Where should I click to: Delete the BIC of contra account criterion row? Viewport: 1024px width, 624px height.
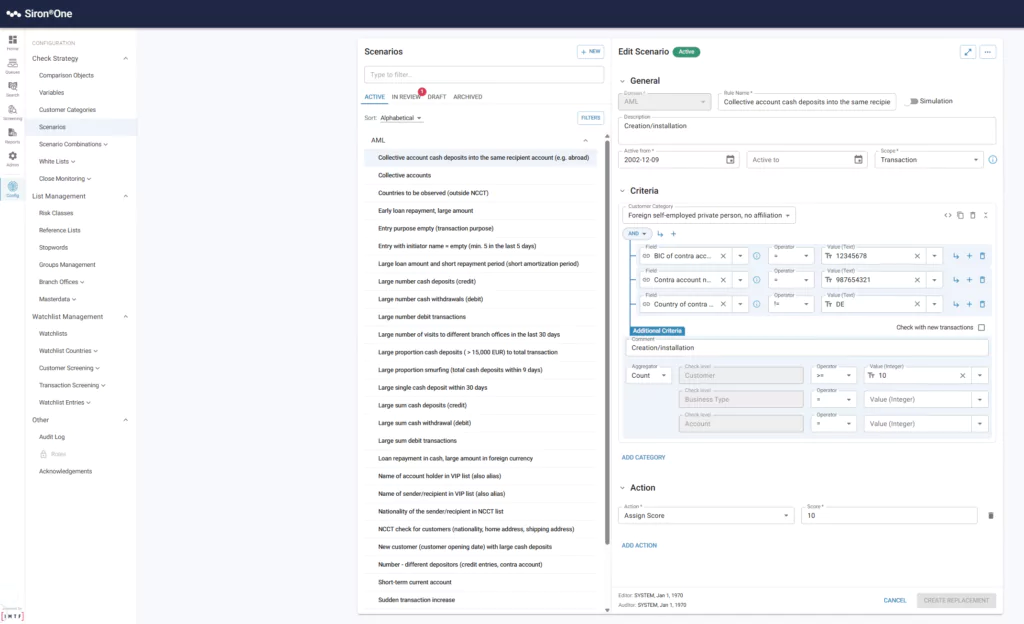[x=982, y=256]
